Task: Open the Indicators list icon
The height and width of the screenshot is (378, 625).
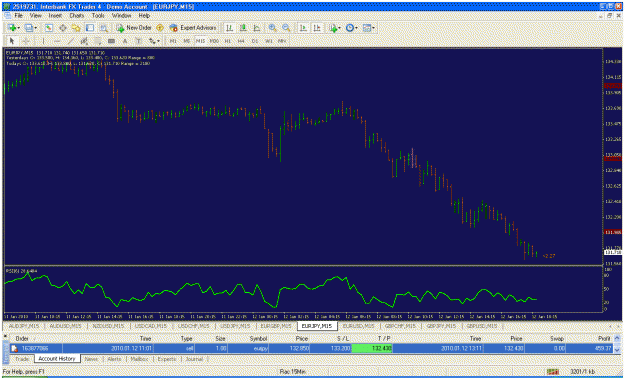Action: tap(333, 28)
